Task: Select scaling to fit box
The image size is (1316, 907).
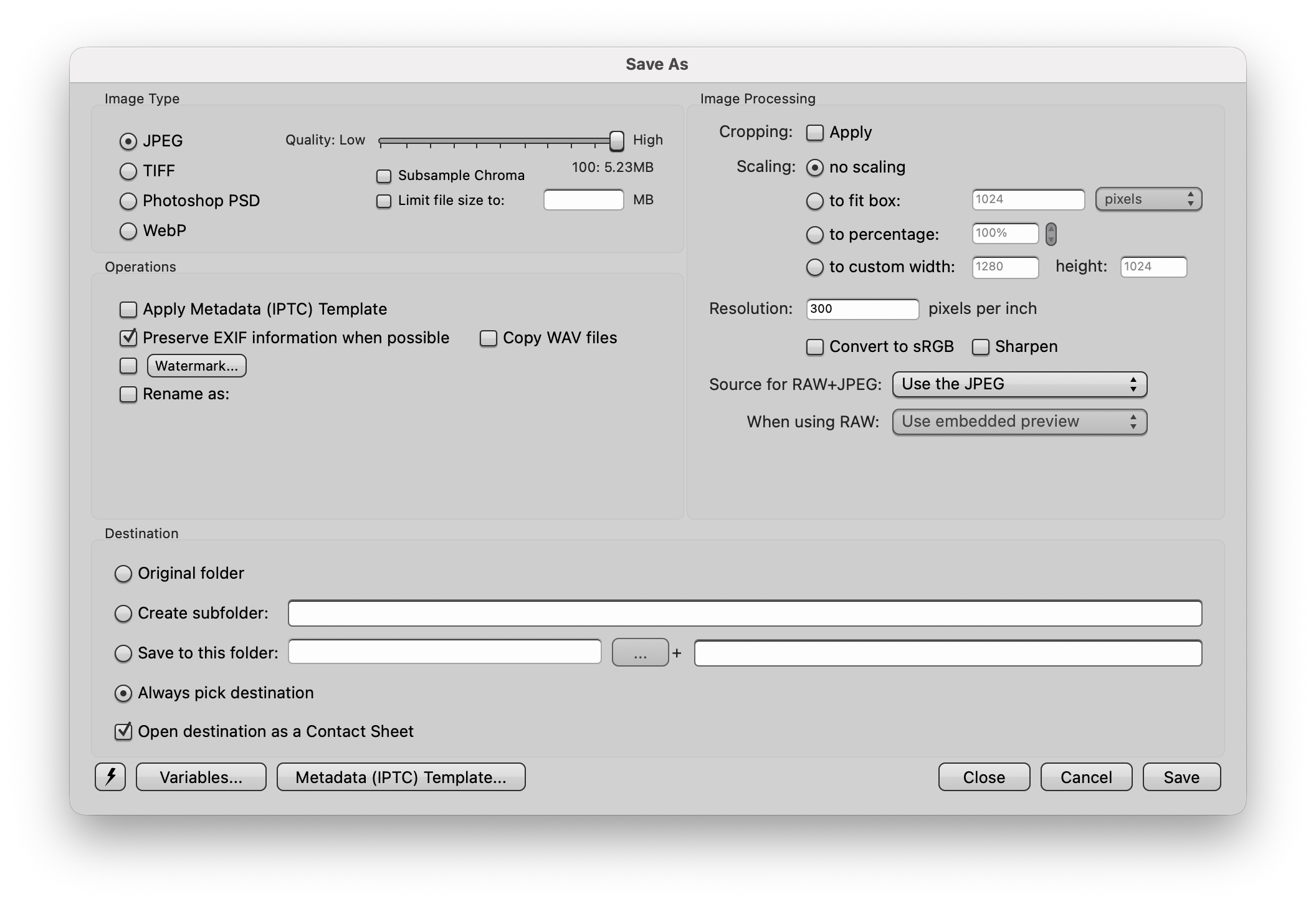Action: tap(814, 201)
